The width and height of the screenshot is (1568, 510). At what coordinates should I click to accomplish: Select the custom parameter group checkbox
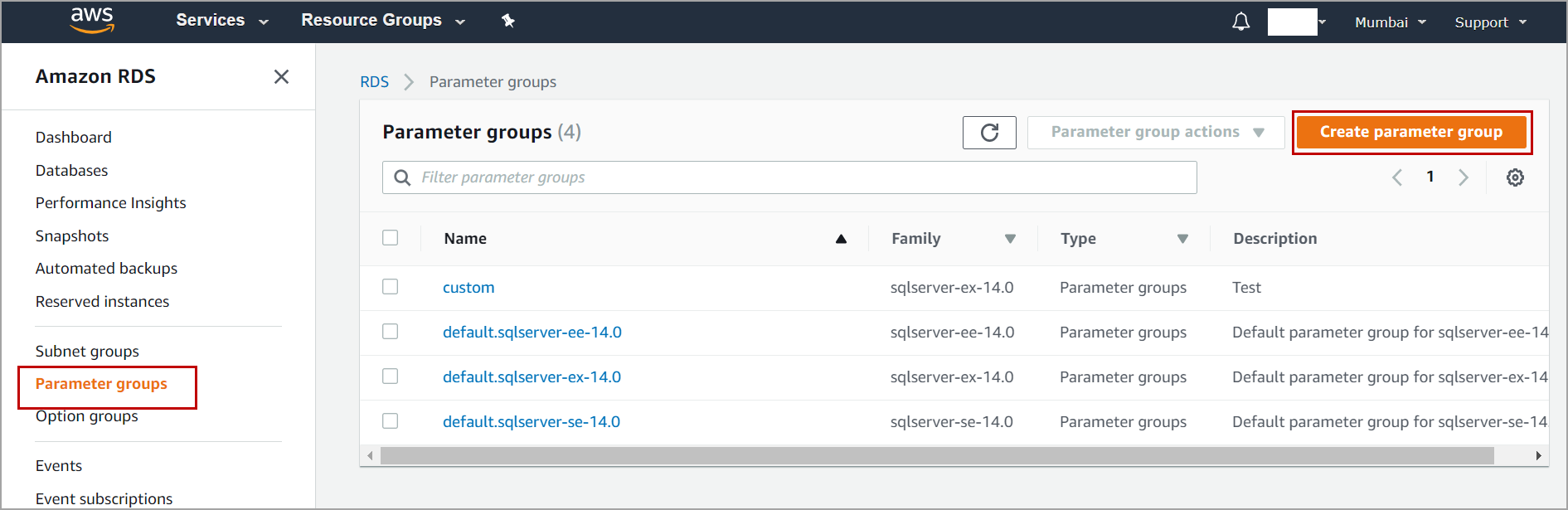(x=390, y=287)
